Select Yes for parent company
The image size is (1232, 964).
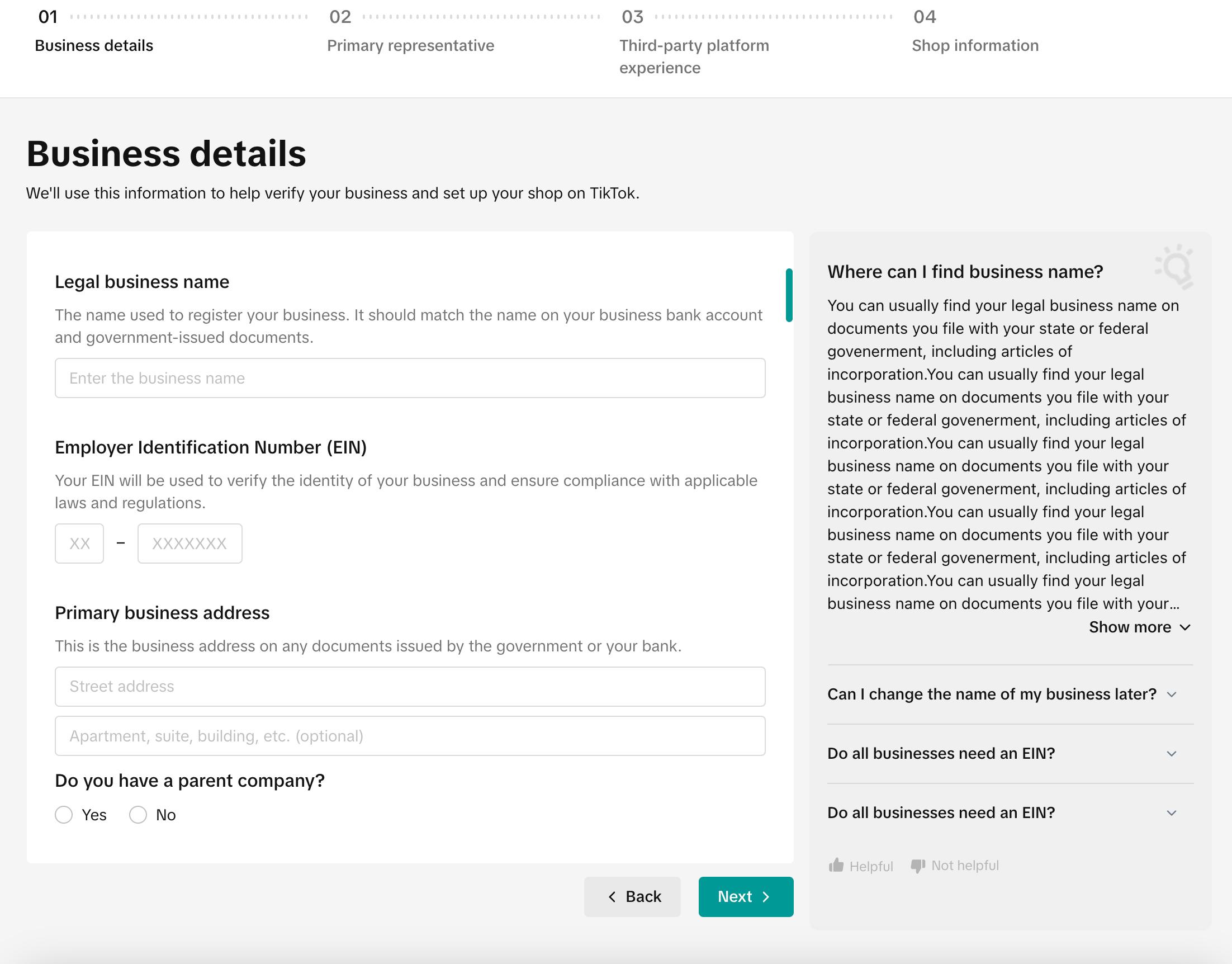coord(64,815)
